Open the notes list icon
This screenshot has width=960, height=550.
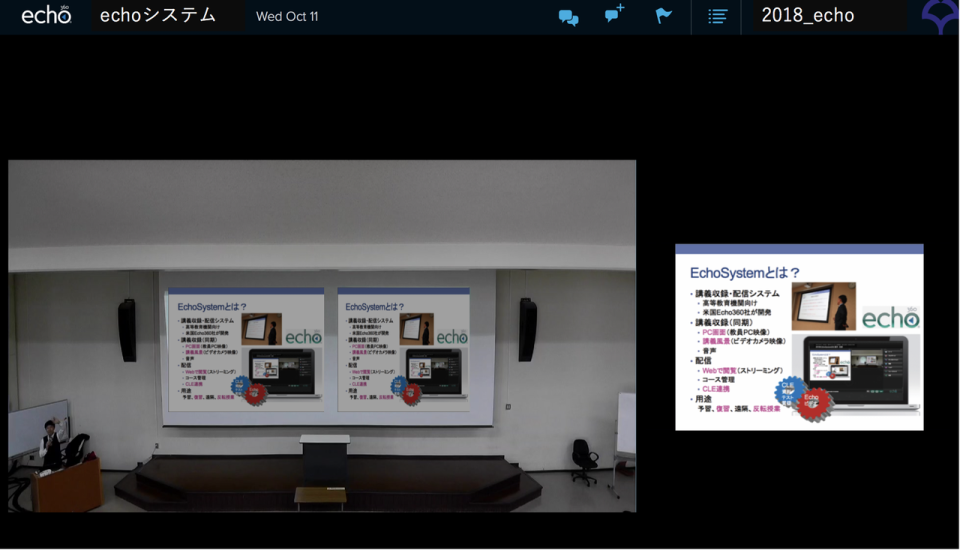718,16
